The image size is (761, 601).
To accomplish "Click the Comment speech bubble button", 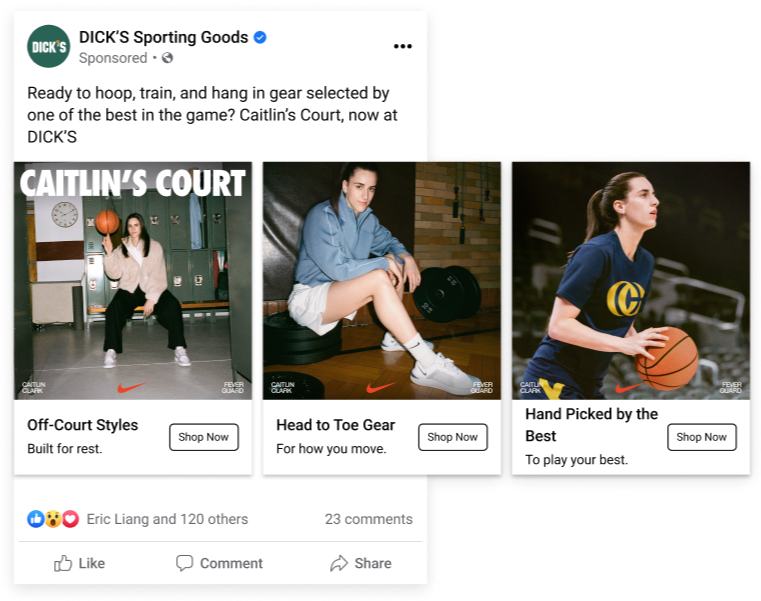I will click(219, 563).
